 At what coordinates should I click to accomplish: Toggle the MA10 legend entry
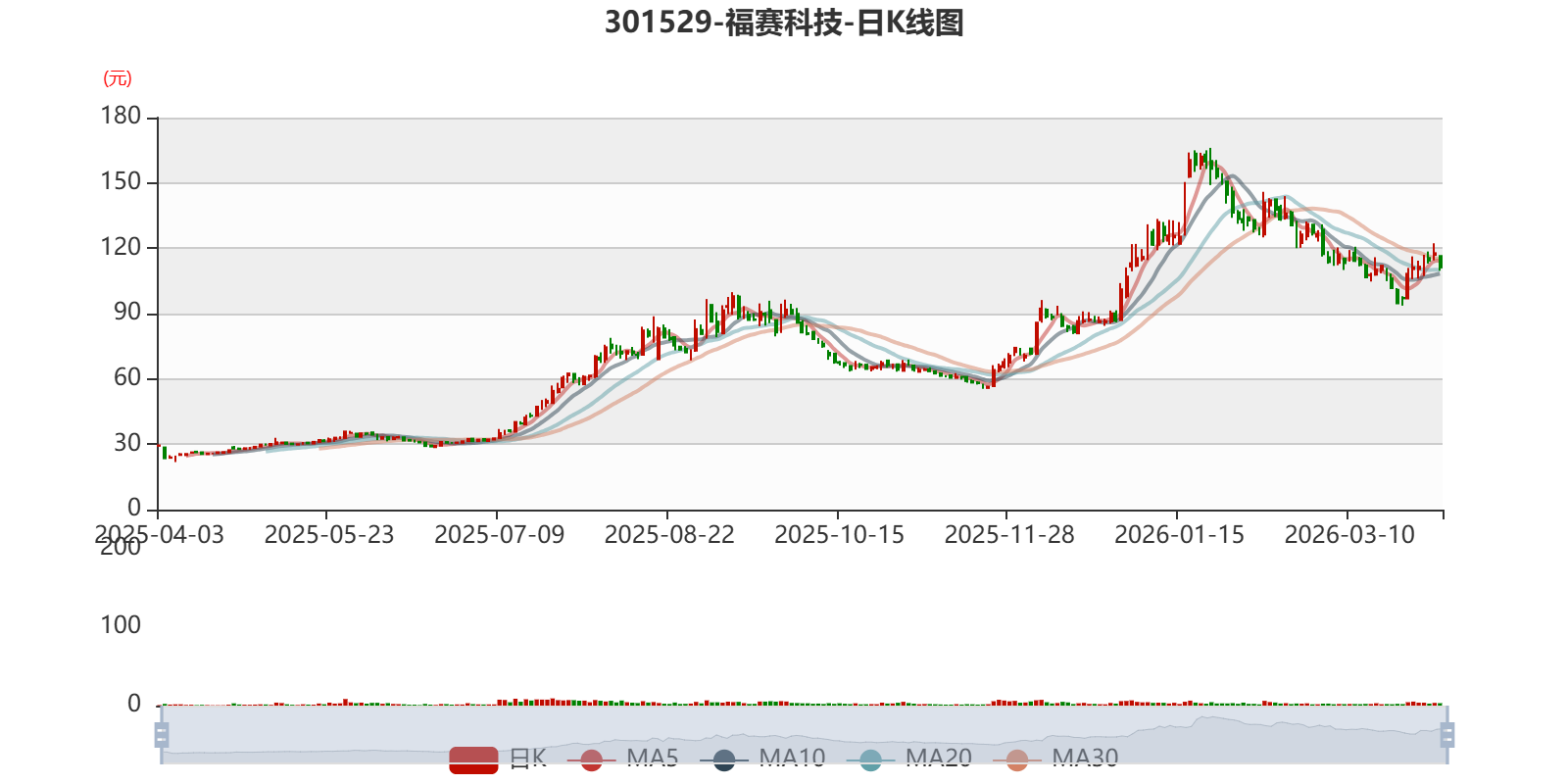(762, 759)
